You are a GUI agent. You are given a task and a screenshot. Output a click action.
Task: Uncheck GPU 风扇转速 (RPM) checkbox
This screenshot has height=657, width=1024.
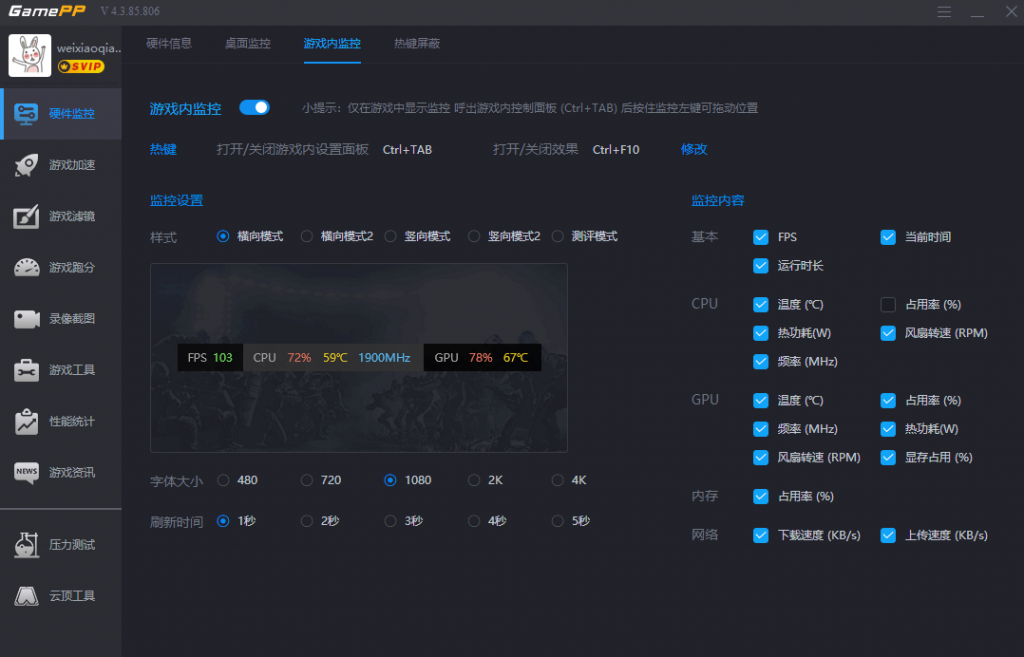760,458
